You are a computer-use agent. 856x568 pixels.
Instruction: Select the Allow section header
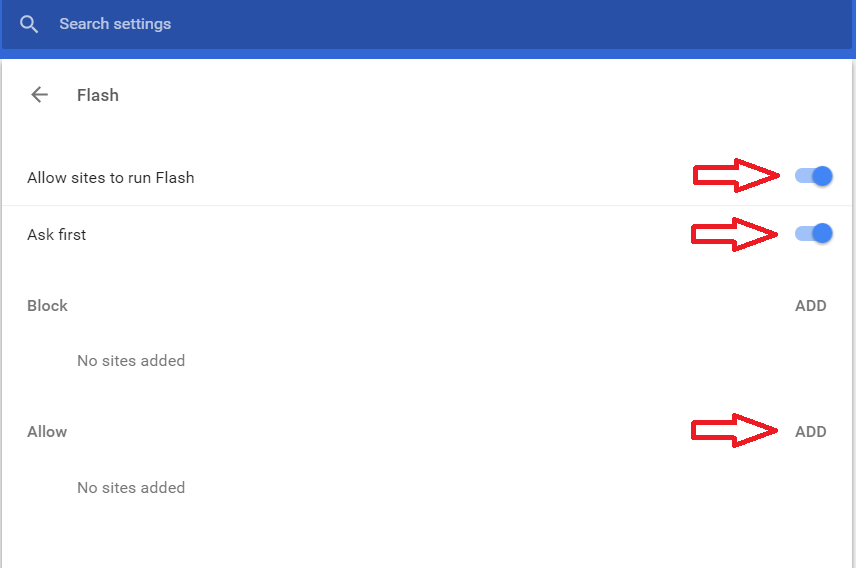click(47, 432)
